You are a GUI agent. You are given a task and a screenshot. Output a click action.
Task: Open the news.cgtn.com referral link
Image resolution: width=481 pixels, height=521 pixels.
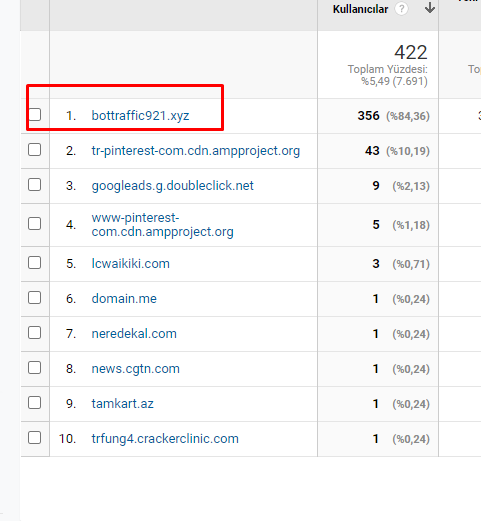[136, 369]
